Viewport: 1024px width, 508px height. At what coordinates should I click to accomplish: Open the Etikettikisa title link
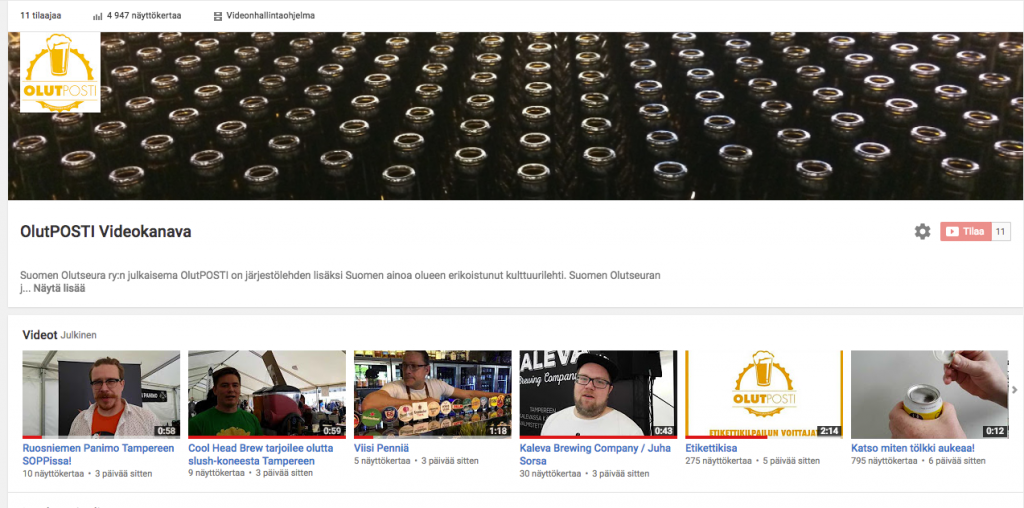(711, 449)
